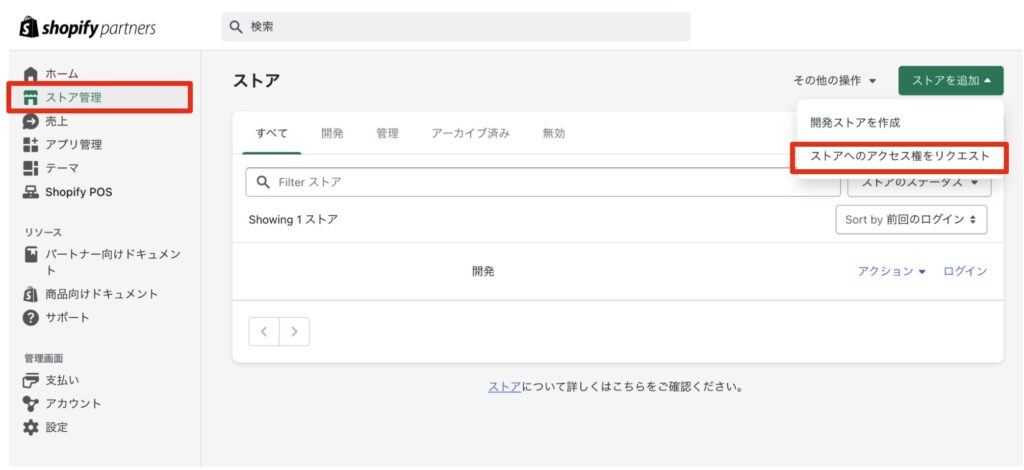Collapse the ストアを追加 dropdown button
This screenshot has width=1024, height=470.
point(951,81)
